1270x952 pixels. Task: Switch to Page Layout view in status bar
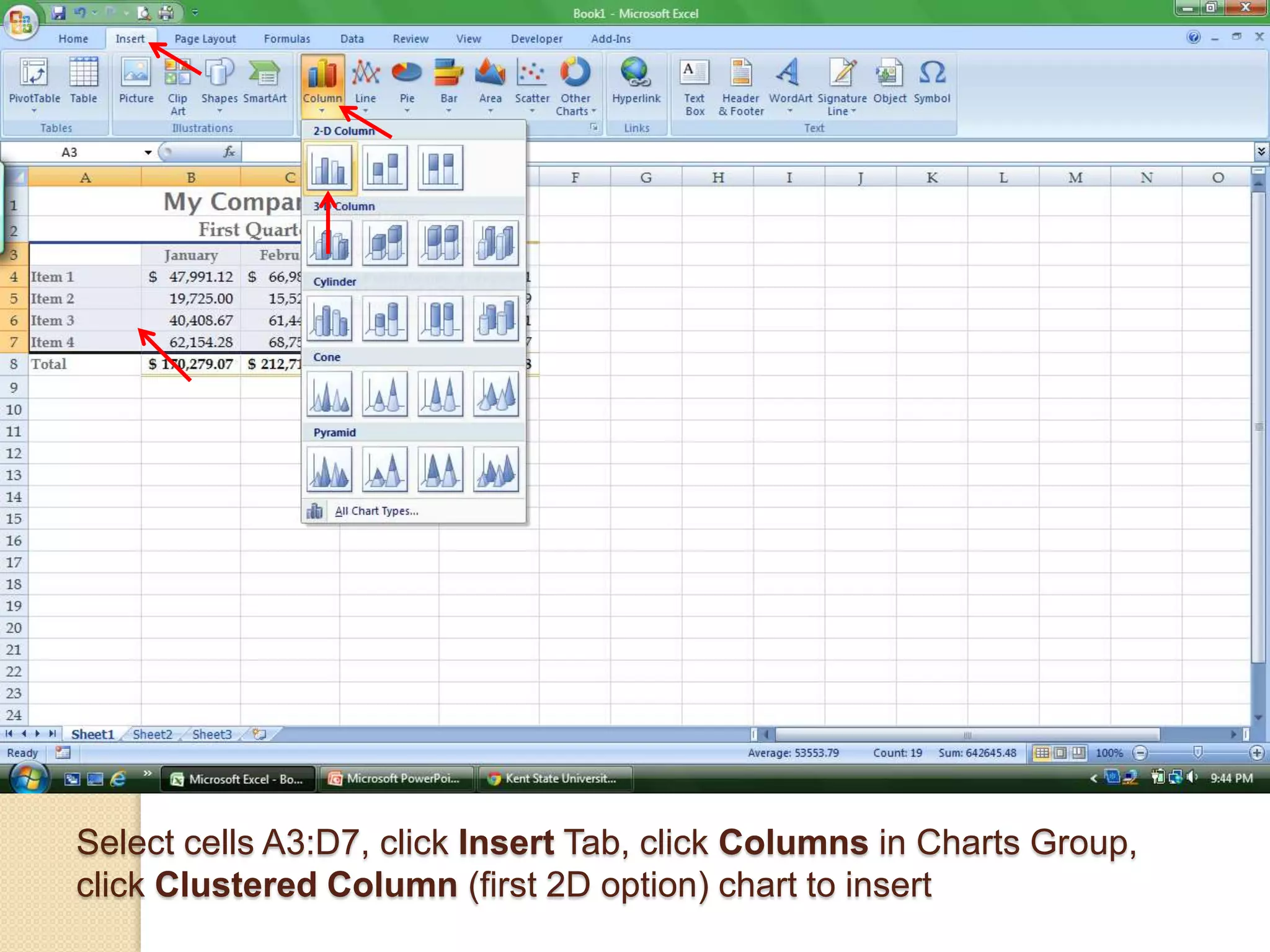[1061, 753]
